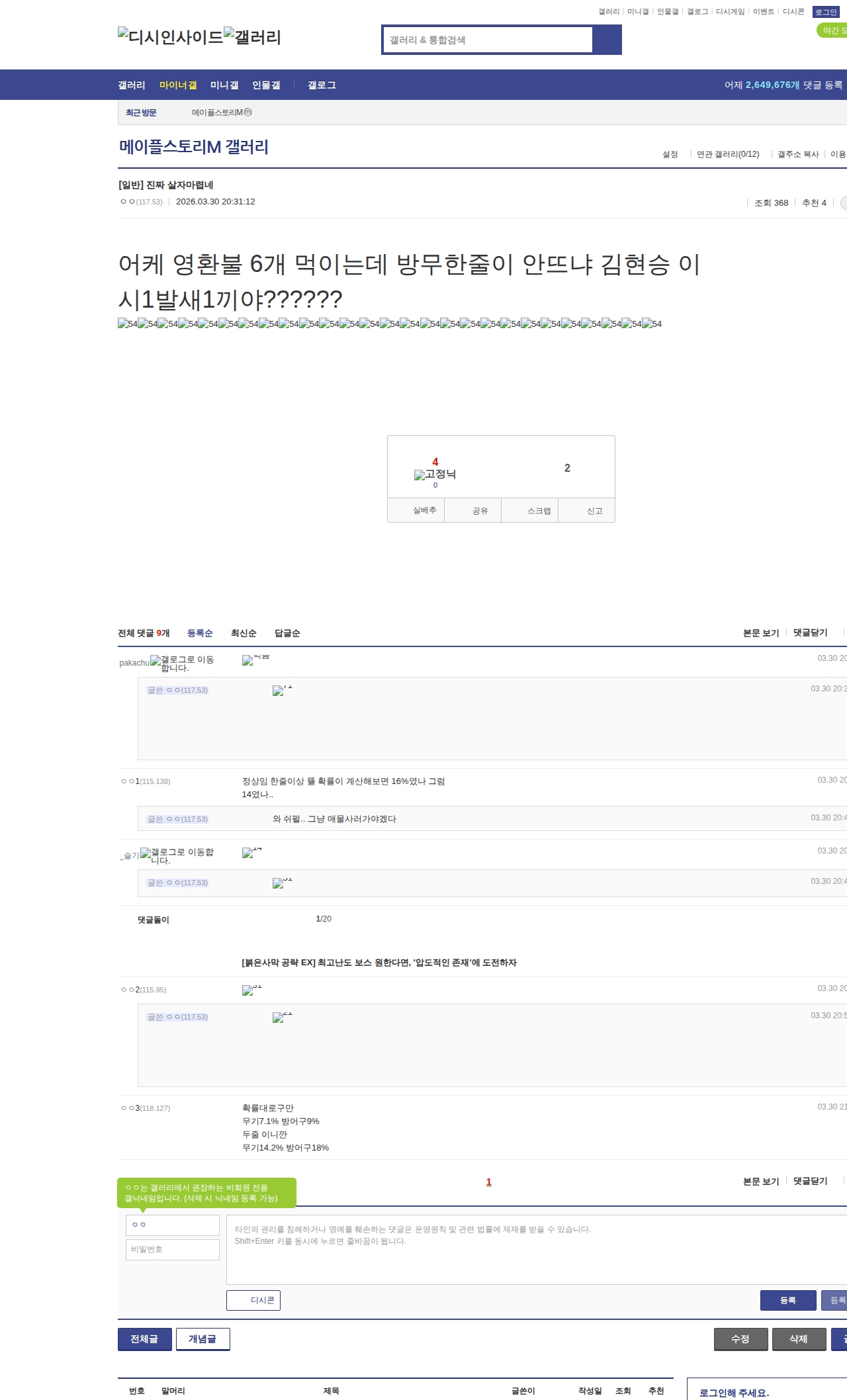
Task: Click the upvote count 4 in the recommend box
Action: pos(435,462)
